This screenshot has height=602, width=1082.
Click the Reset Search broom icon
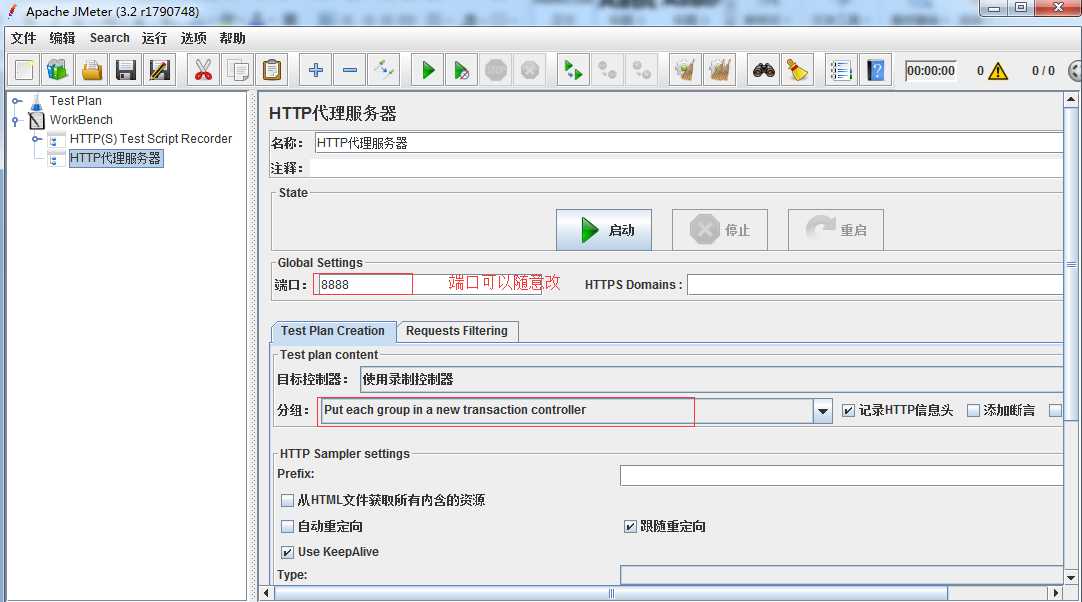797,70
